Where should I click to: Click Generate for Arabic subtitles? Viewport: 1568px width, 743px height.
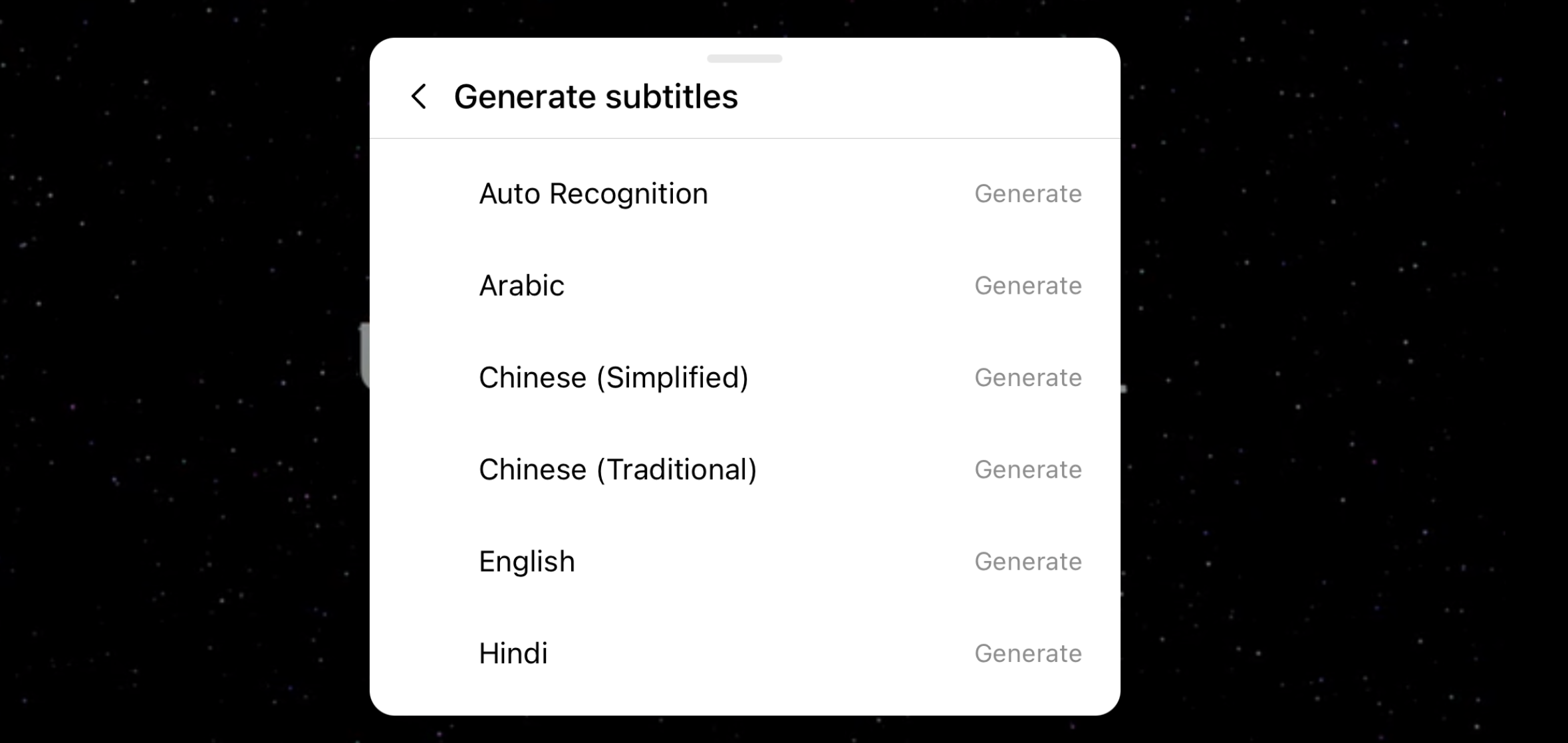coord(1028,285)
